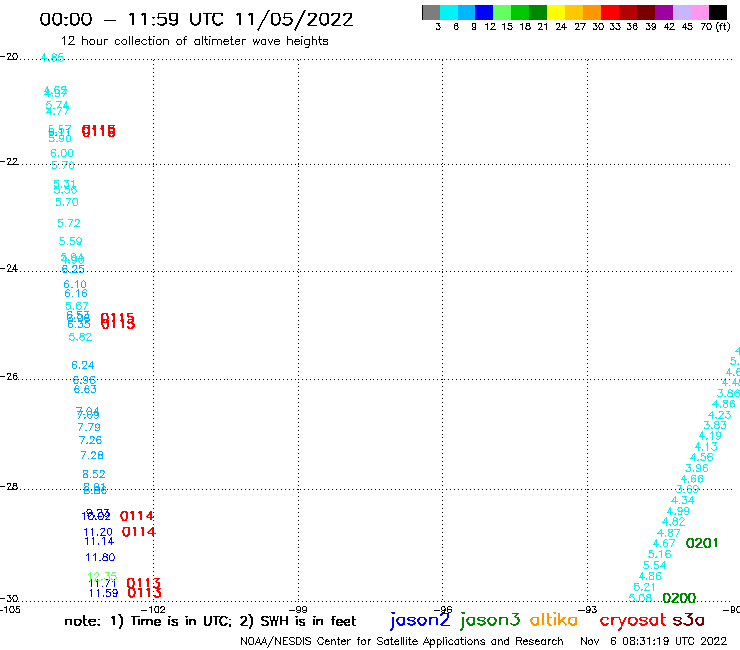This screenshot has width=740, height=650.
Task: Click the wave height value '4.23'
Action: tap(720, 415)
